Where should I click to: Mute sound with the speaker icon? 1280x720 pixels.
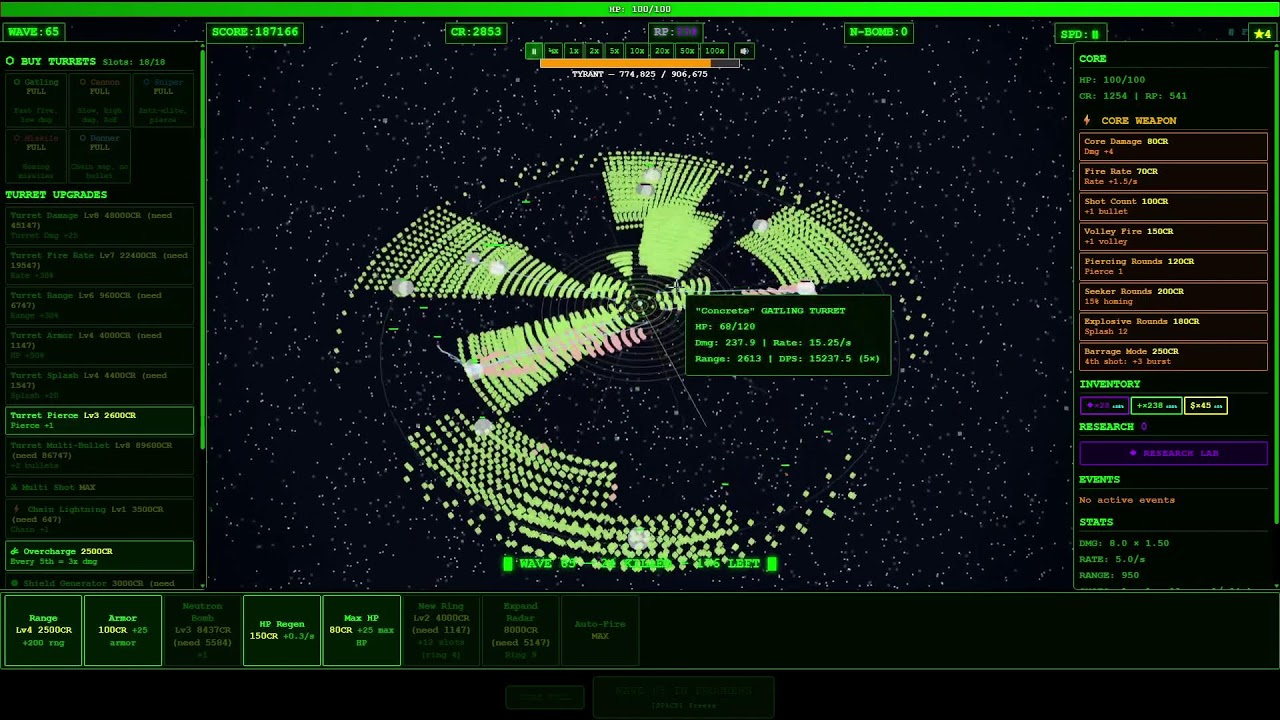[x=744, y=51]
